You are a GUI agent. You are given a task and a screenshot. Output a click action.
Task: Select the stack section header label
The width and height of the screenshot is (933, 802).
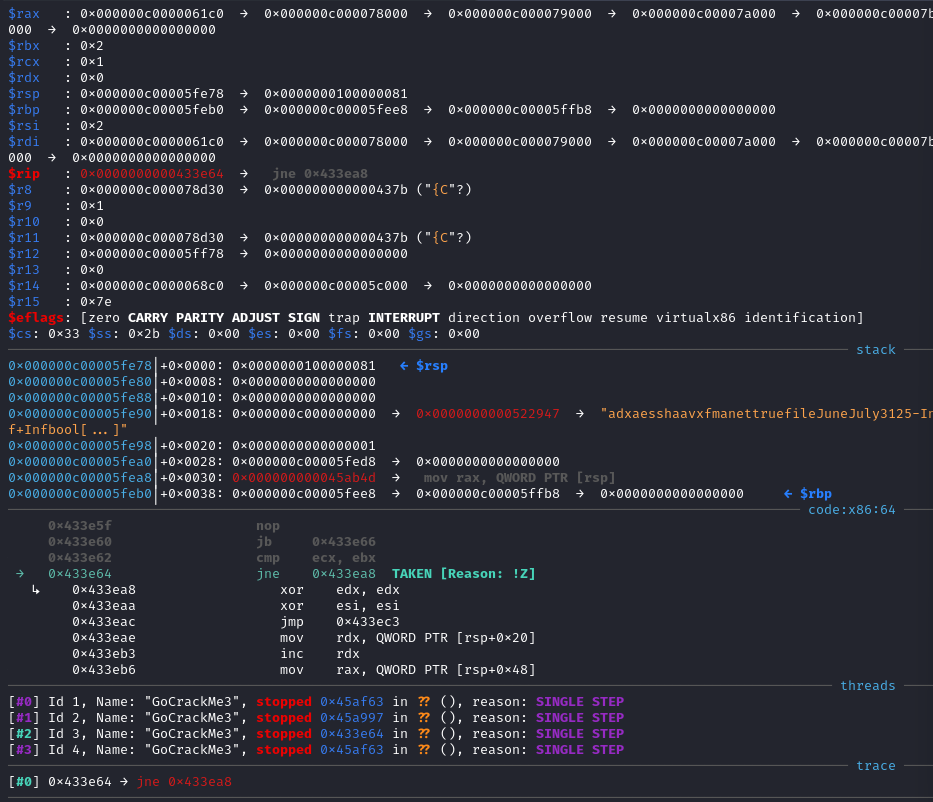[875, 350]
